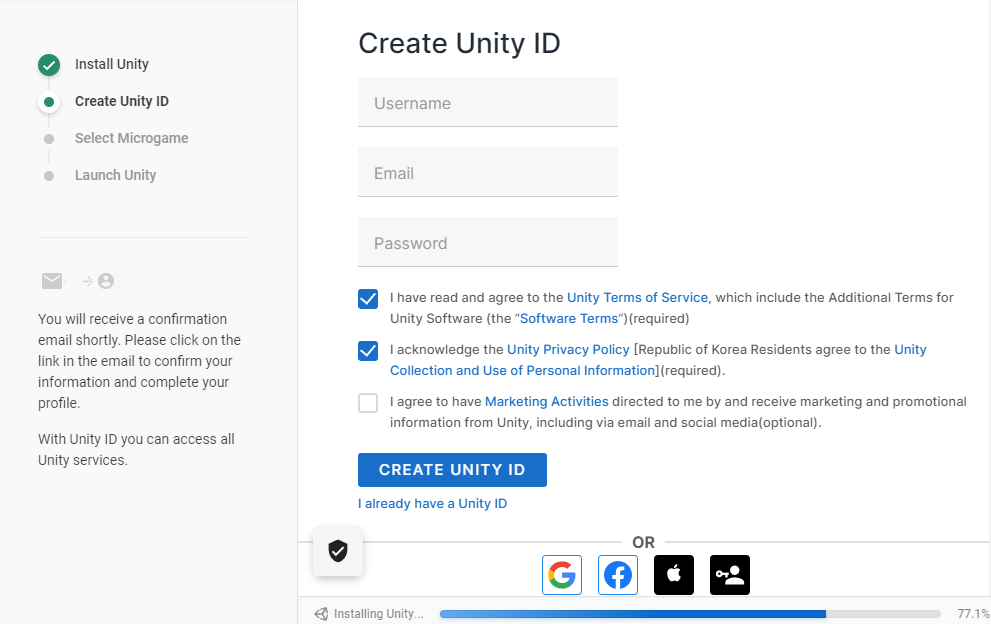Click the green Install Unity checkmark icon
991x624 pixels.
tap(49, 64)
